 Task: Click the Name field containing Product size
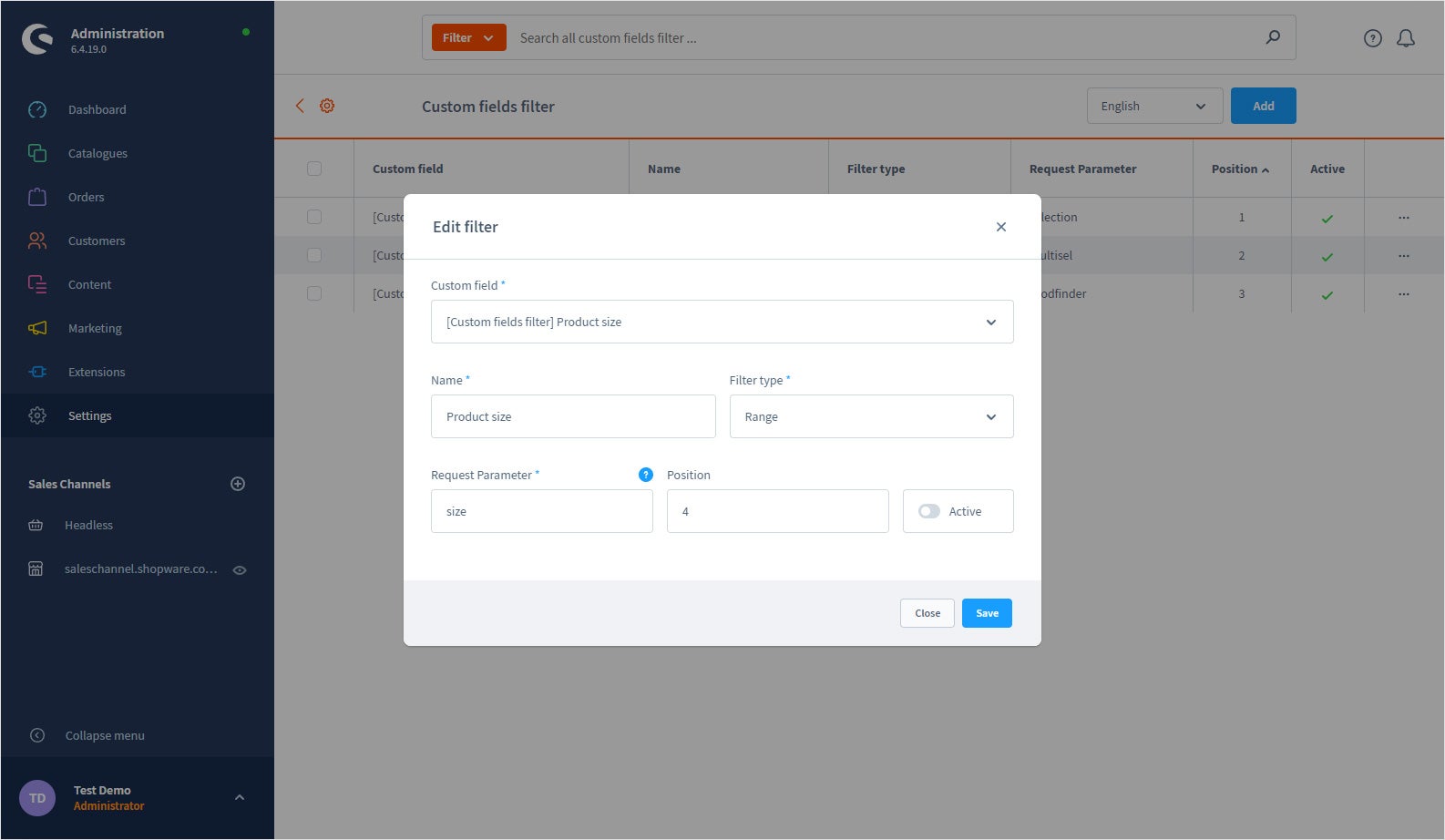pos(573,416)
